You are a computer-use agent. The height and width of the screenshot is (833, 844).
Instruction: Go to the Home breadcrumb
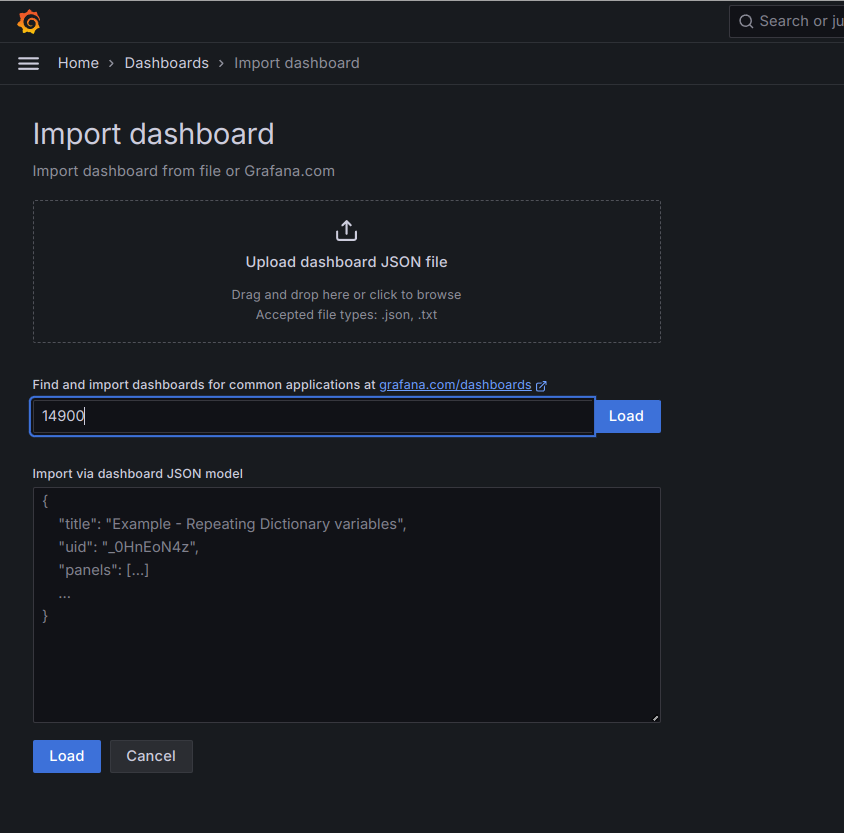[78, 63]
